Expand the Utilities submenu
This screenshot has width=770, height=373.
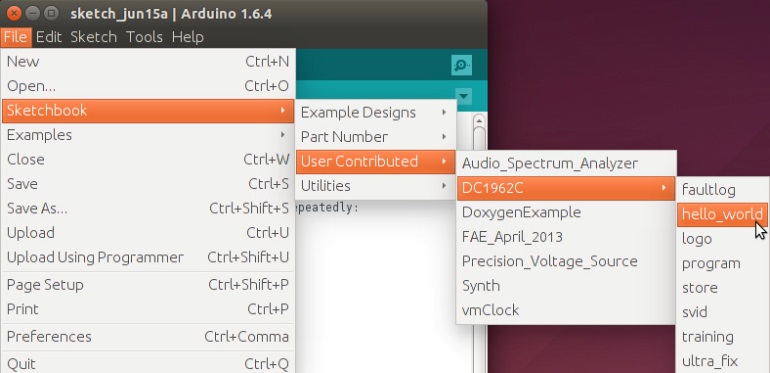[x=376, y=186]
